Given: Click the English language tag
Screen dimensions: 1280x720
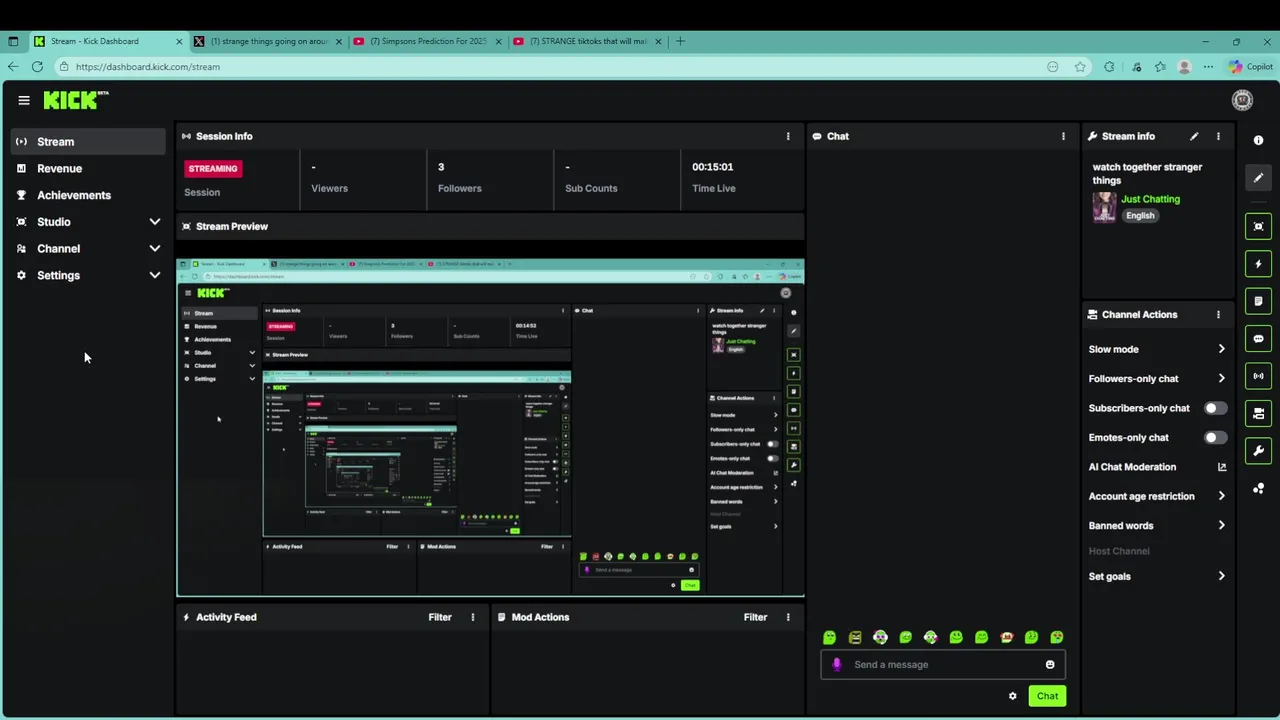Looking at the screenshot, I should [1140, 216].
